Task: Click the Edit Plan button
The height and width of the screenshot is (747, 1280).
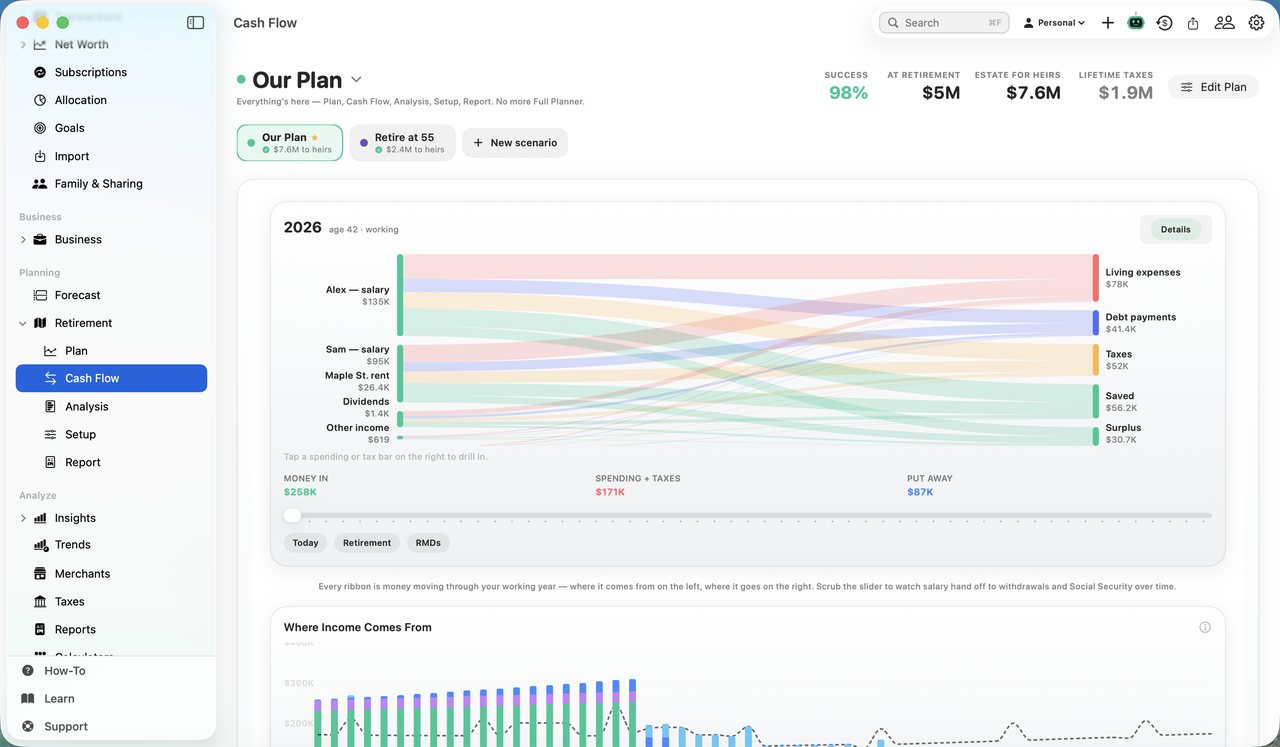Action: point(1213,87)
